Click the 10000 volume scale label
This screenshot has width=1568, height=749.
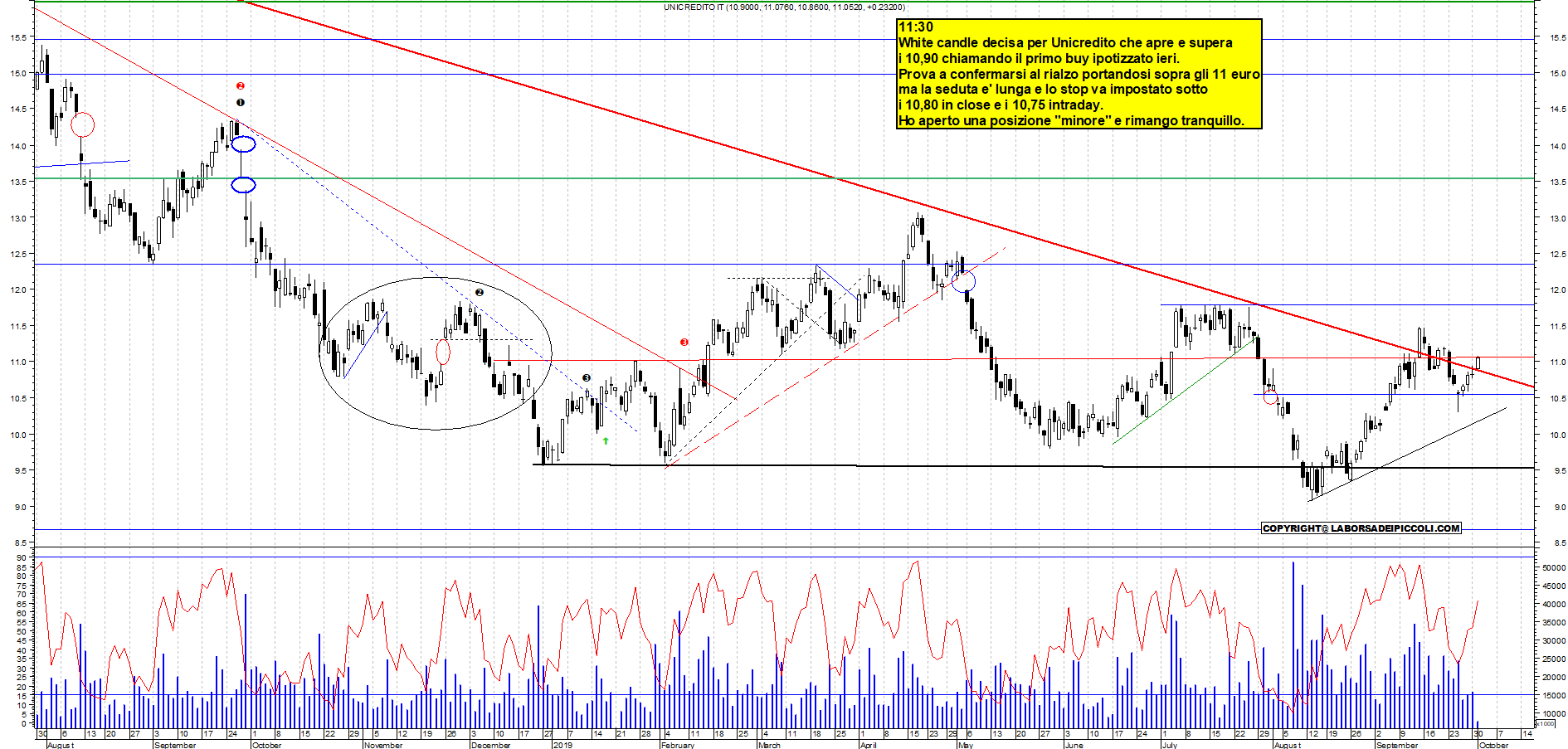pyautogui.click(x=1554, y=713)
